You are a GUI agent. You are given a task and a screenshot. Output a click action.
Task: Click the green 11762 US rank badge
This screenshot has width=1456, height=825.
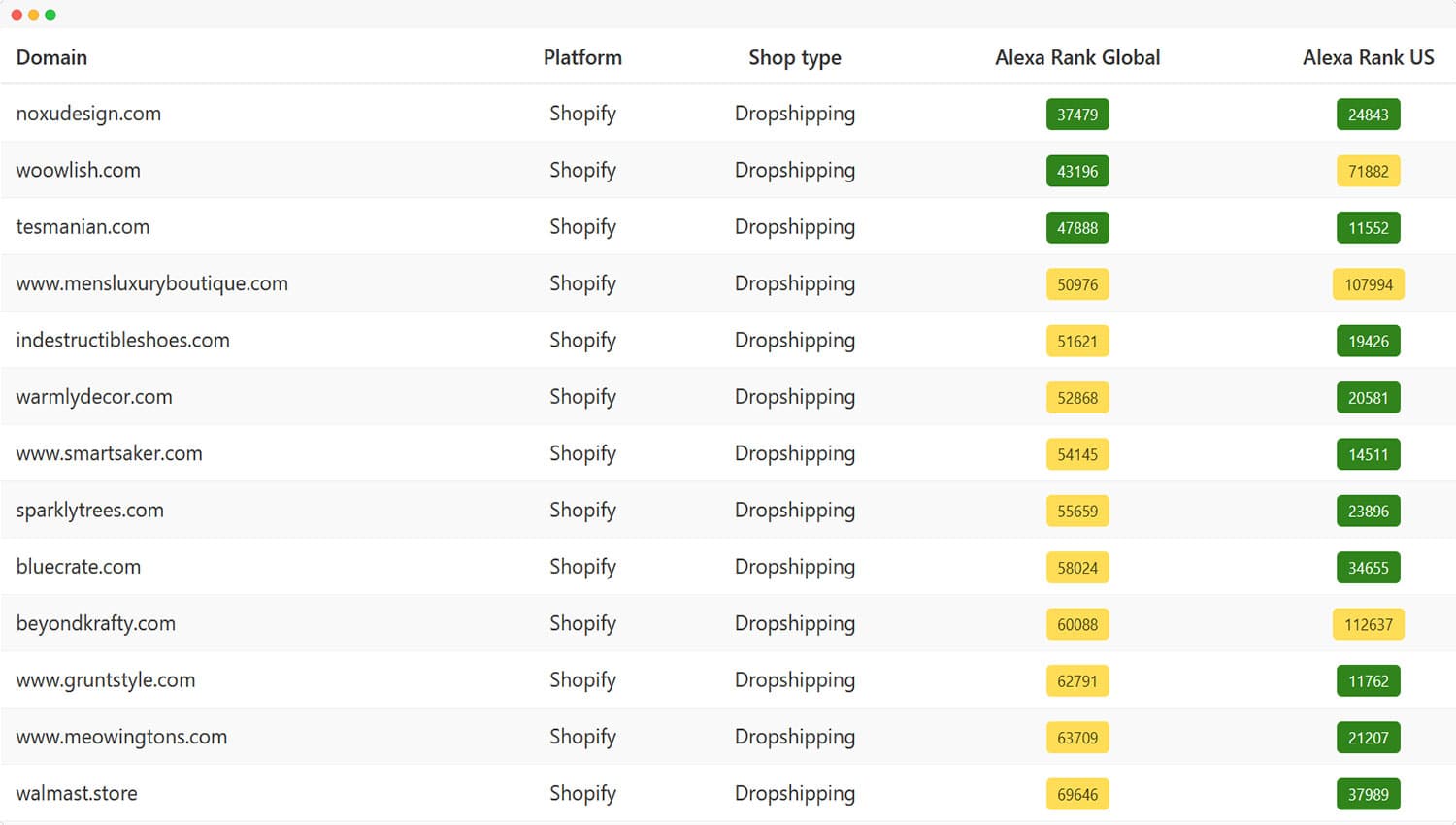click(x=1368, y=680)
